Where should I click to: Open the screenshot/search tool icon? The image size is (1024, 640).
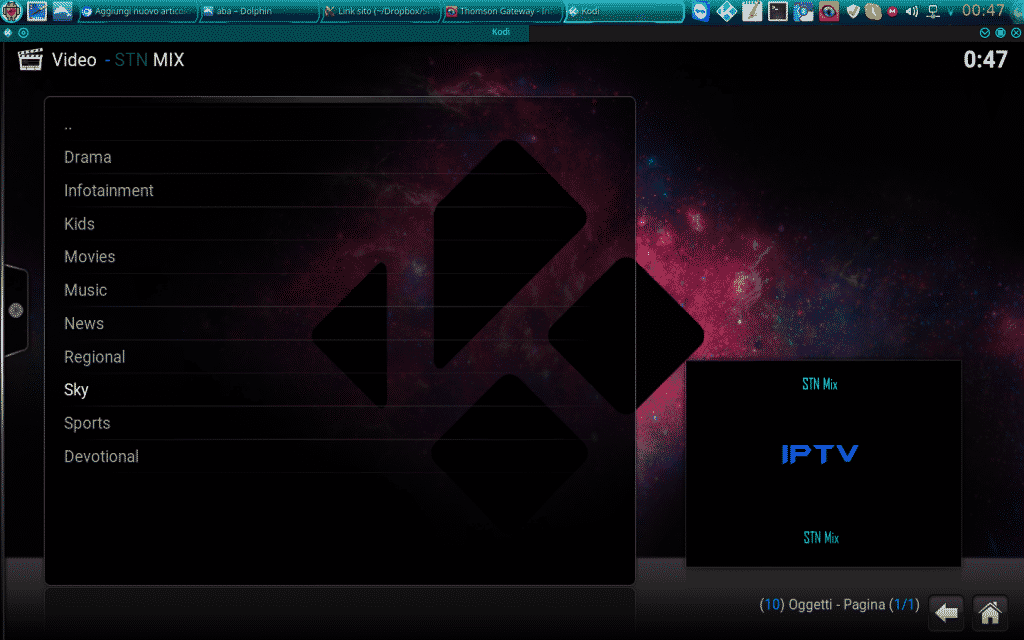click(803, 11)
